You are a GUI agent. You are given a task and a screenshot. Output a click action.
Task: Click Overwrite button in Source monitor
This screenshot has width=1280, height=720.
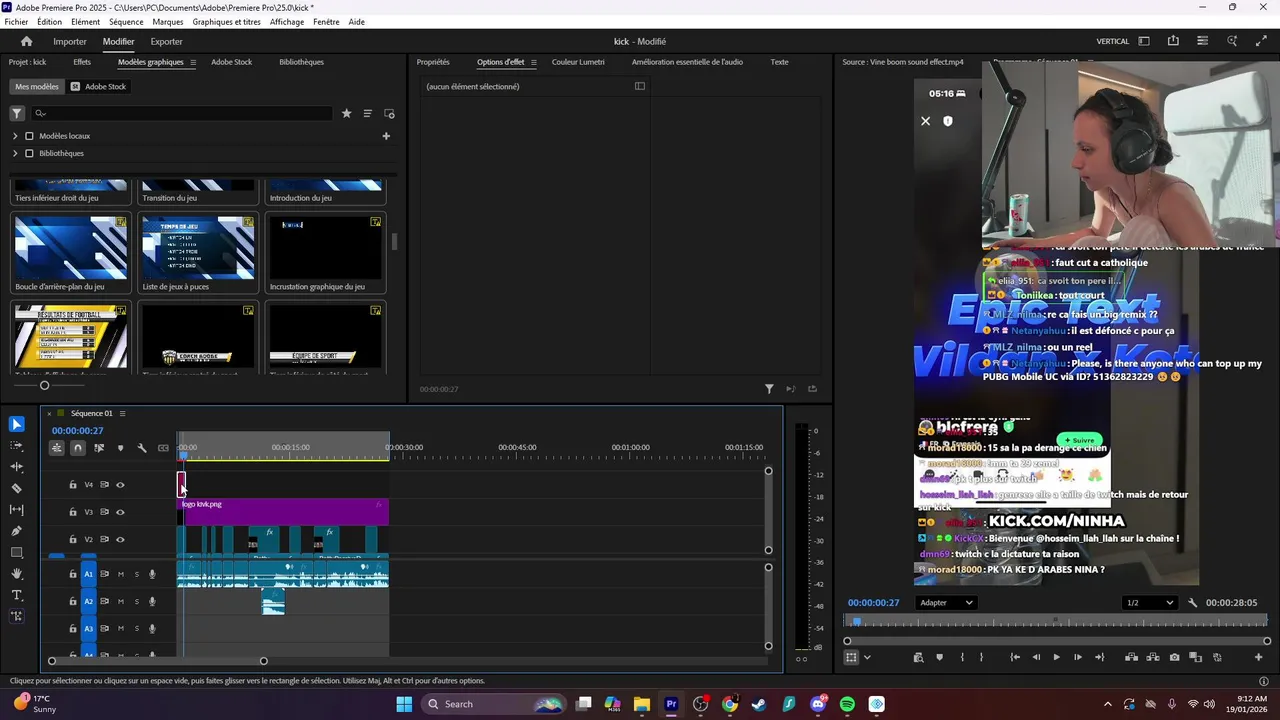(x=1153, y=657)
